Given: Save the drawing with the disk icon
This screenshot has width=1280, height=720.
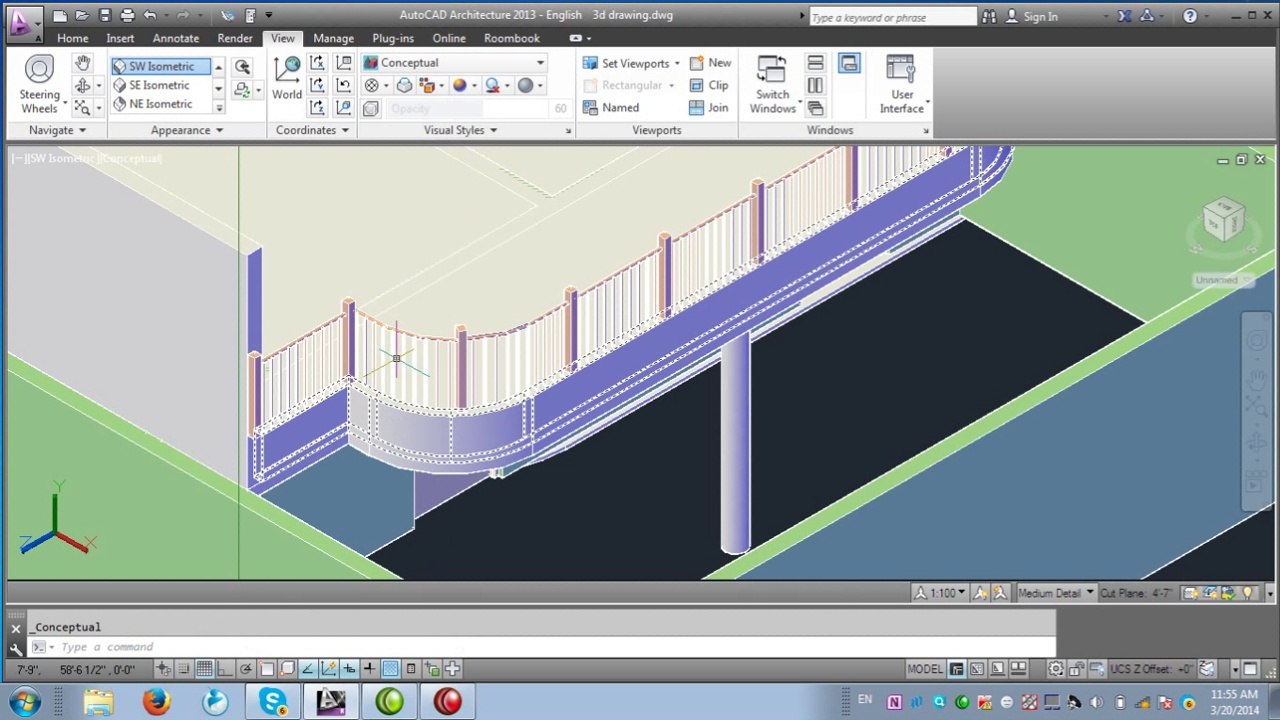Looking at the screenshot, I should coord(104,15).
